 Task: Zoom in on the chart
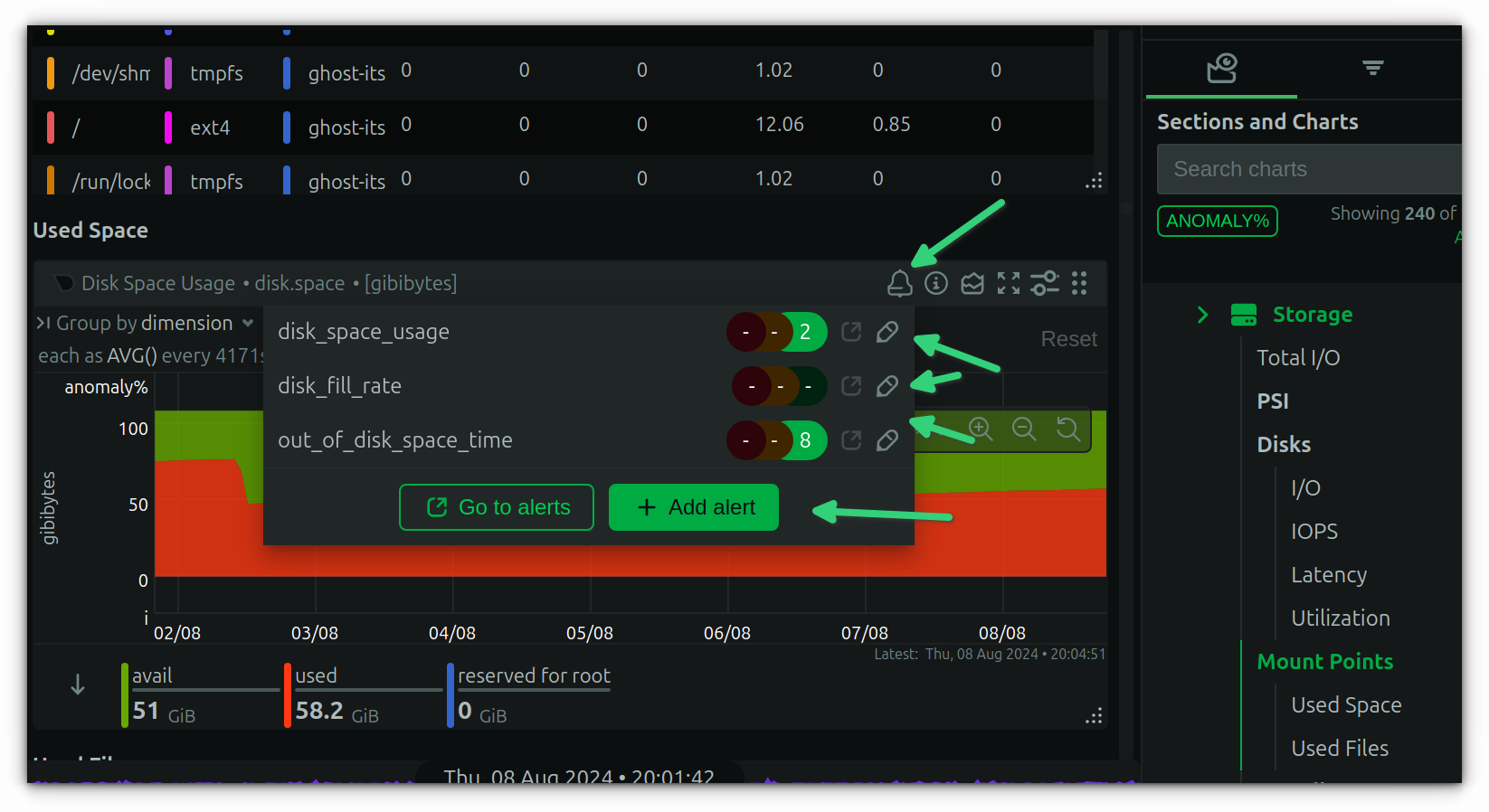[981, 429]
